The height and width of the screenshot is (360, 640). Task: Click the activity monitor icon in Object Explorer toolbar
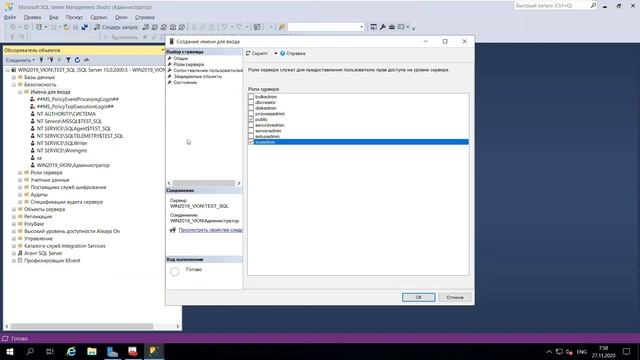[x=87, y=60]
